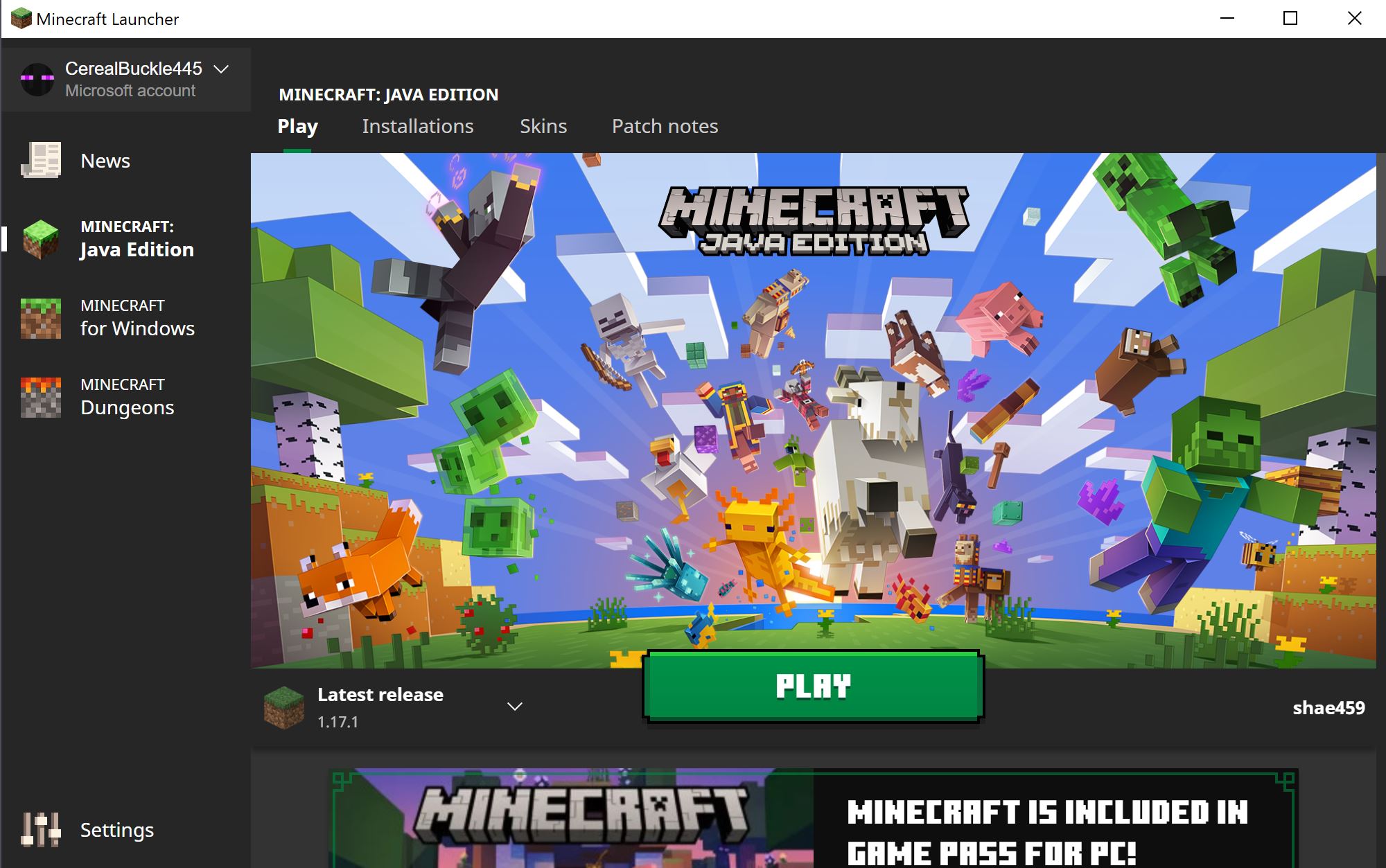
Task: Open Minecraft Dungeons block icon
Action: point(41,397)
